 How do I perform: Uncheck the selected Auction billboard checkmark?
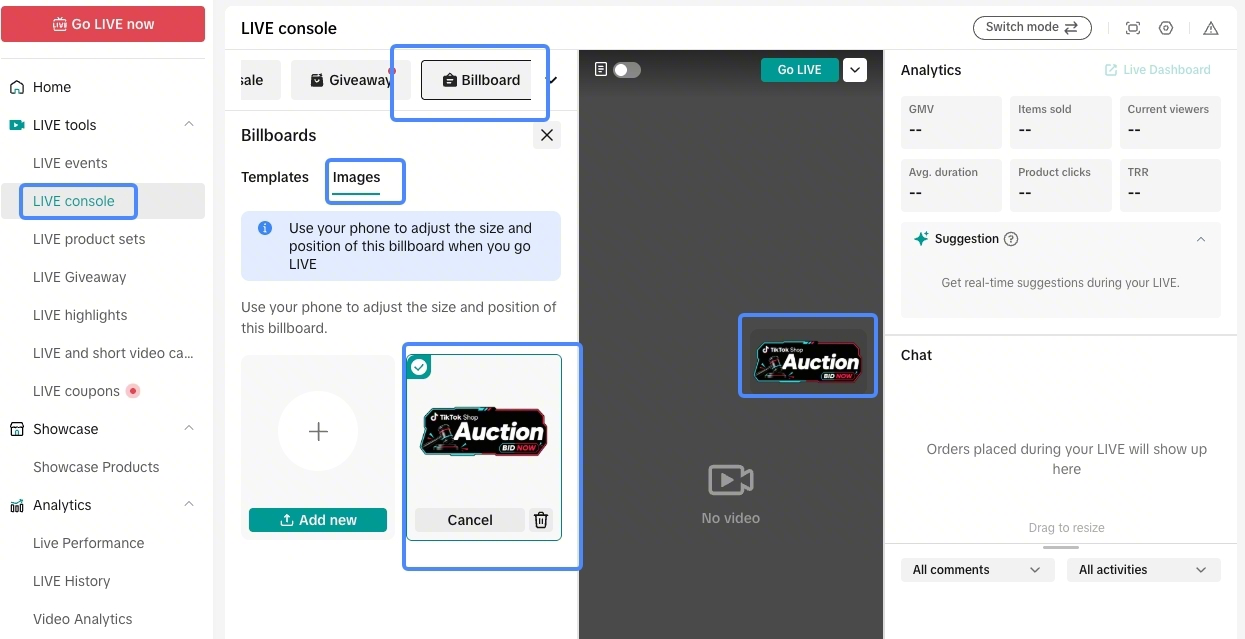click(x=419, y=367)
